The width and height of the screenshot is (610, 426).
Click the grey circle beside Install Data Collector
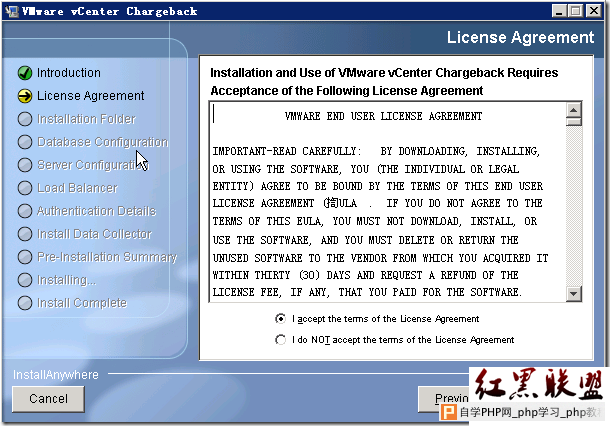click(25, 234)
